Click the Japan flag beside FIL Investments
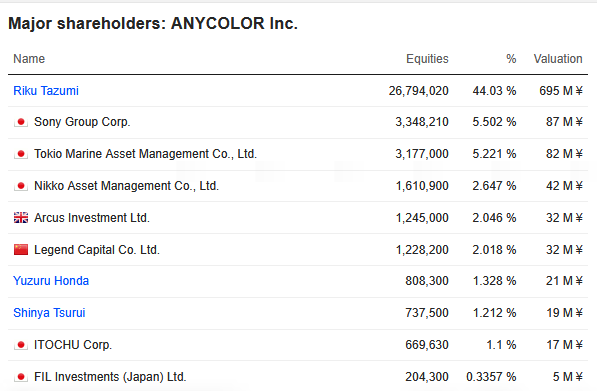The height and width of the screenshot is (391, 597). pyautogui.click(x=21, y=377)
